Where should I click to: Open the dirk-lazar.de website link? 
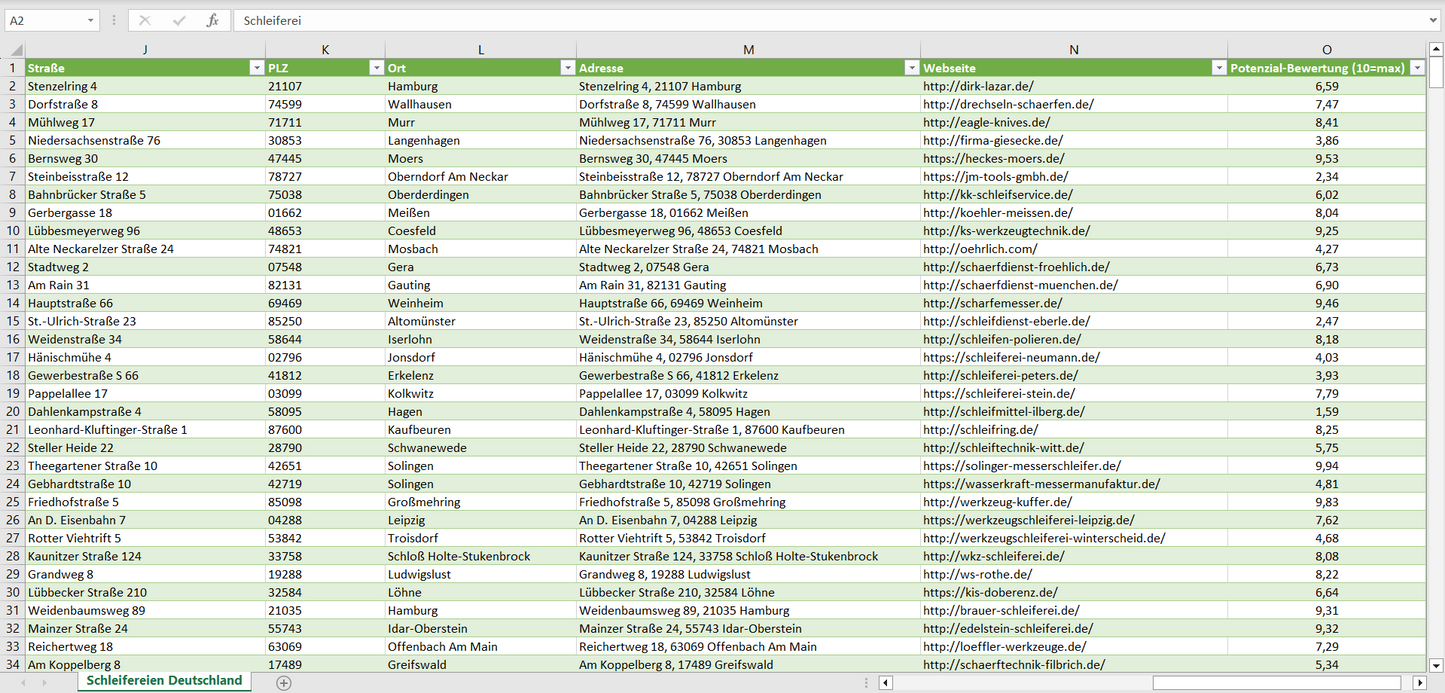[x=978, y=86]
